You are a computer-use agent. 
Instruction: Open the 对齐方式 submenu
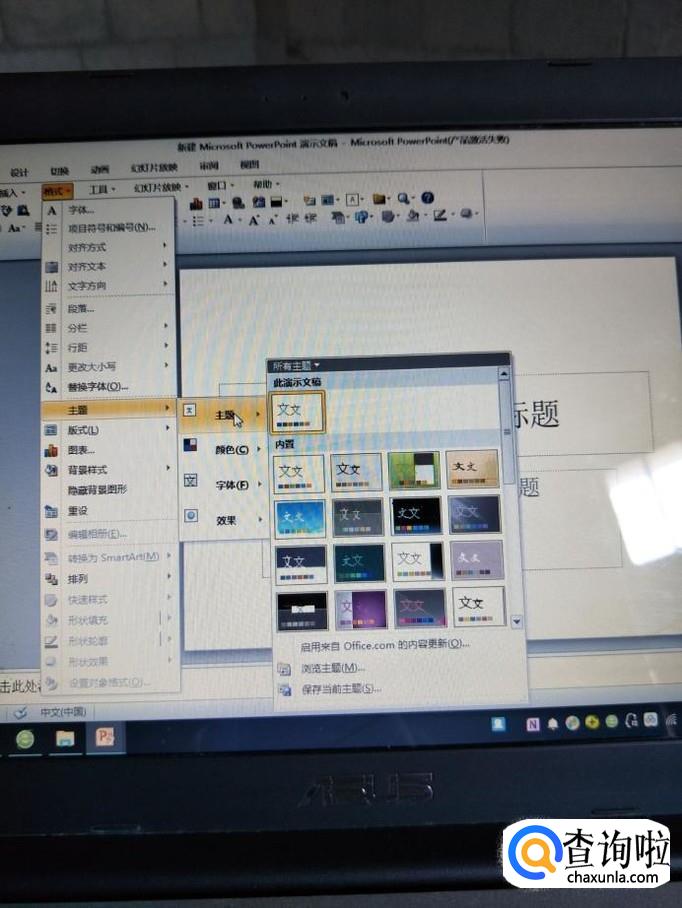tap(109, 247)
